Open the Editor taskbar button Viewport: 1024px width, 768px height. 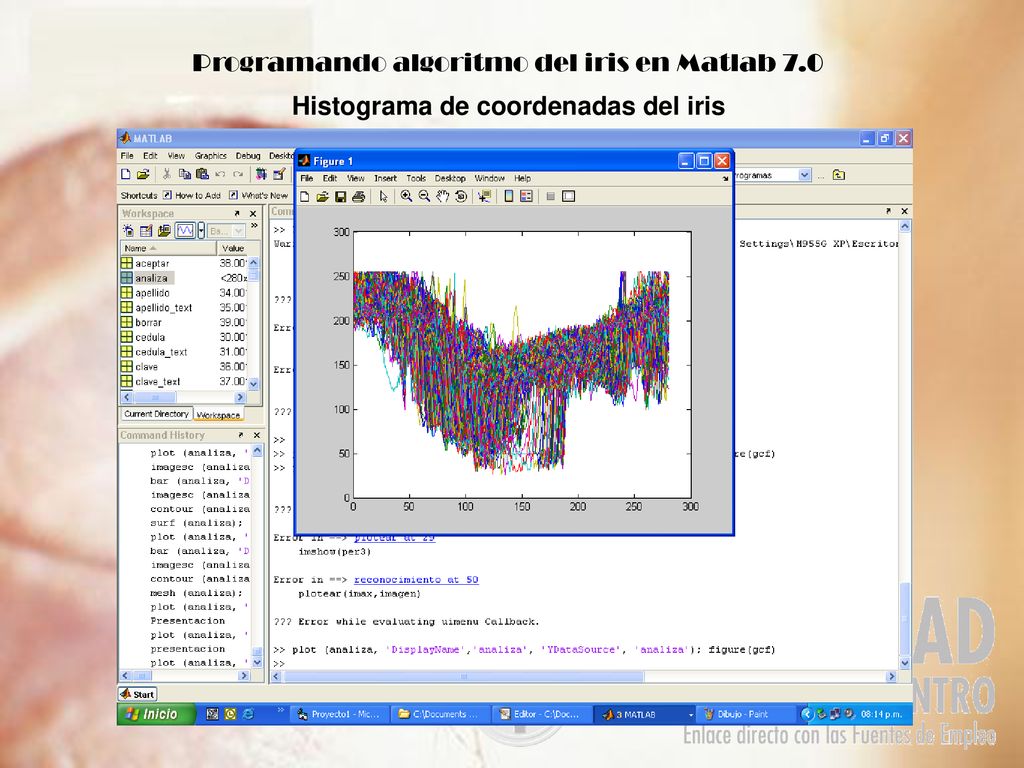click(x=543, y=714)
